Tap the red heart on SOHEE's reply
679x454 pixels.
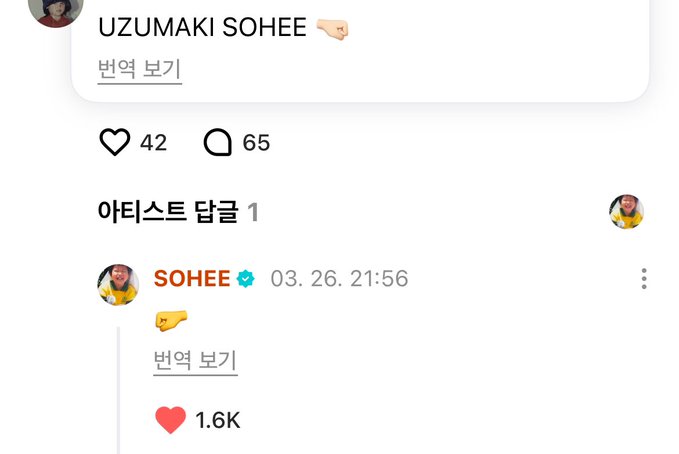point(171,420)
